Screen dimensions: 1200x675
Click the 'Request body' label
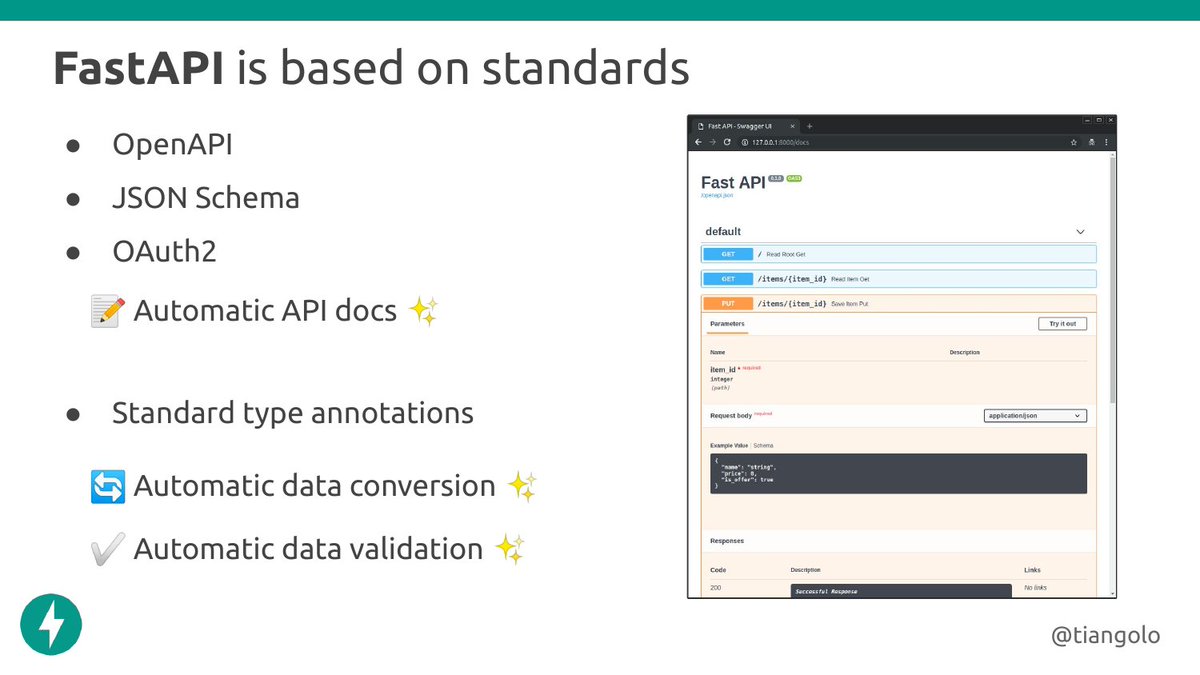click(x=731, y=415)
